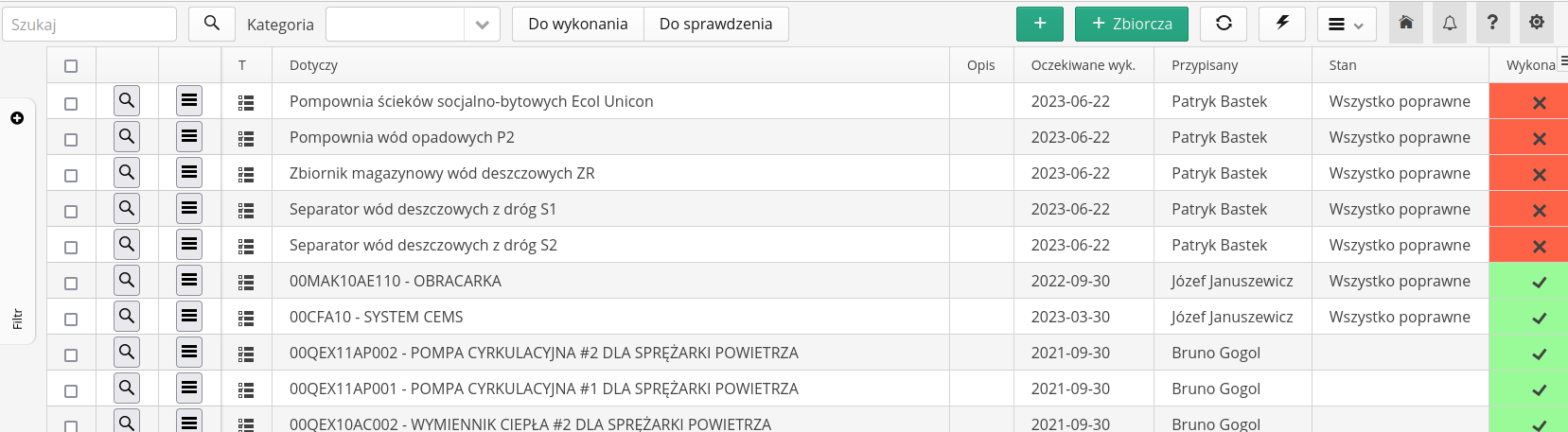This screenshot has height=432, width=1568.
Task: Click the green plus add button
Action: [1040, 25]
